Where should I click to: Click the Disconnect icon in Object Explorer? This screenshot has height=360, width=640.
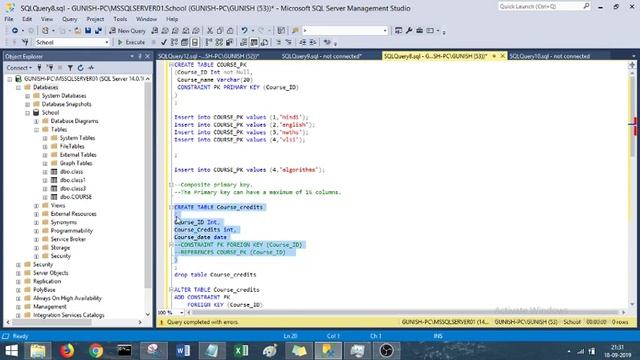[50, 68]
